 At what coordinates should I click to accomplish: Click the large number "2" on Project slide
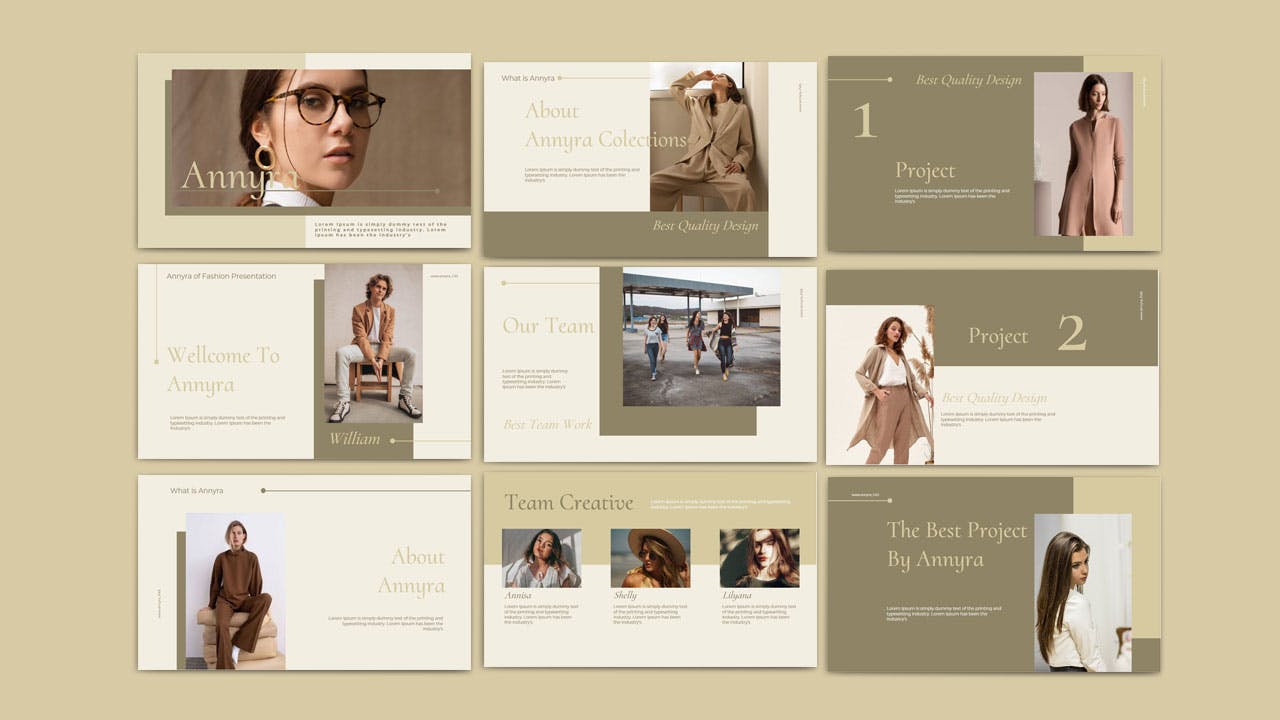[x=1071, y=333]
